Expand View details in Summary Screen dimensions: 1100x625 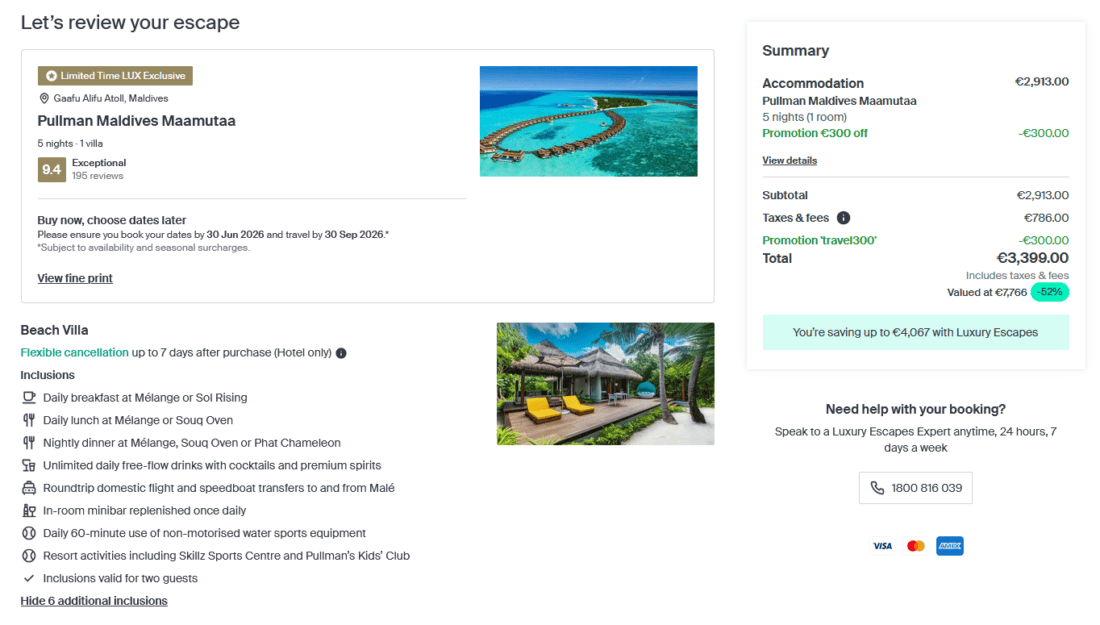coord(789,160)
